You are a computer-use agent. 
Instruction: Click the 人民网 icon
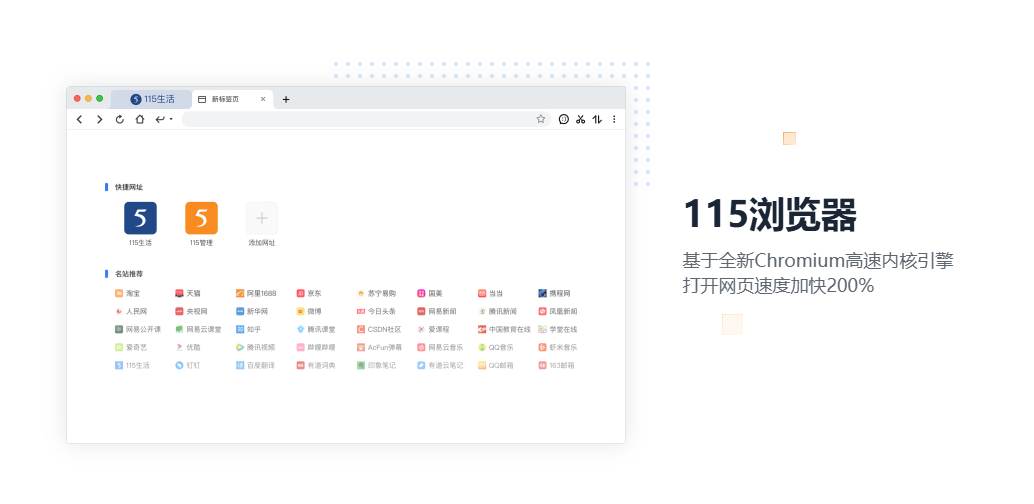click(x=119, y=311)
